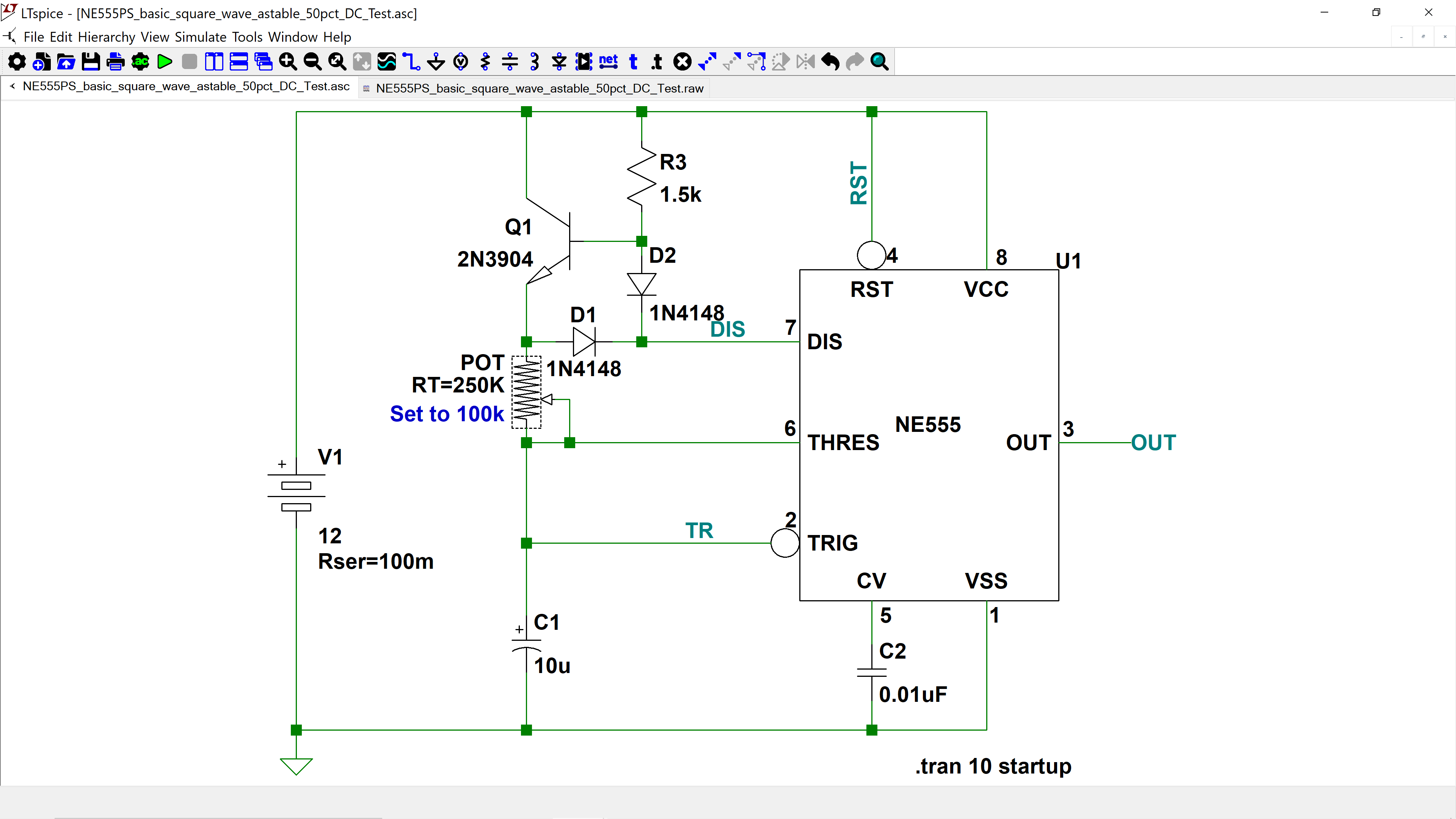Open the Window menu
This screenshot has width=1456, height=819.
point(293,37)
